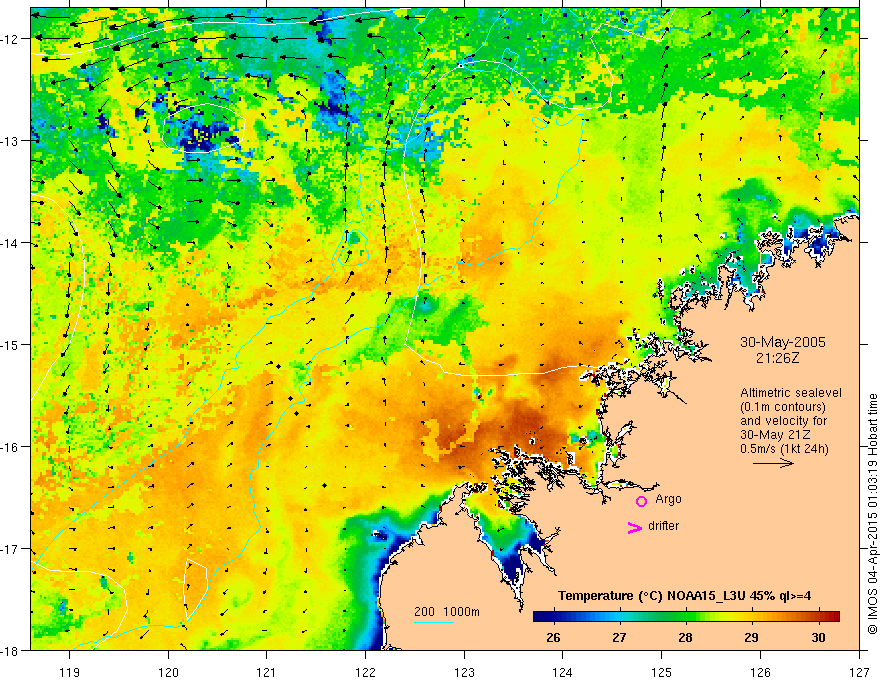880x680 pixels.
Task: Click the '119' longitude axis label
Action: (x=70, y=672)
